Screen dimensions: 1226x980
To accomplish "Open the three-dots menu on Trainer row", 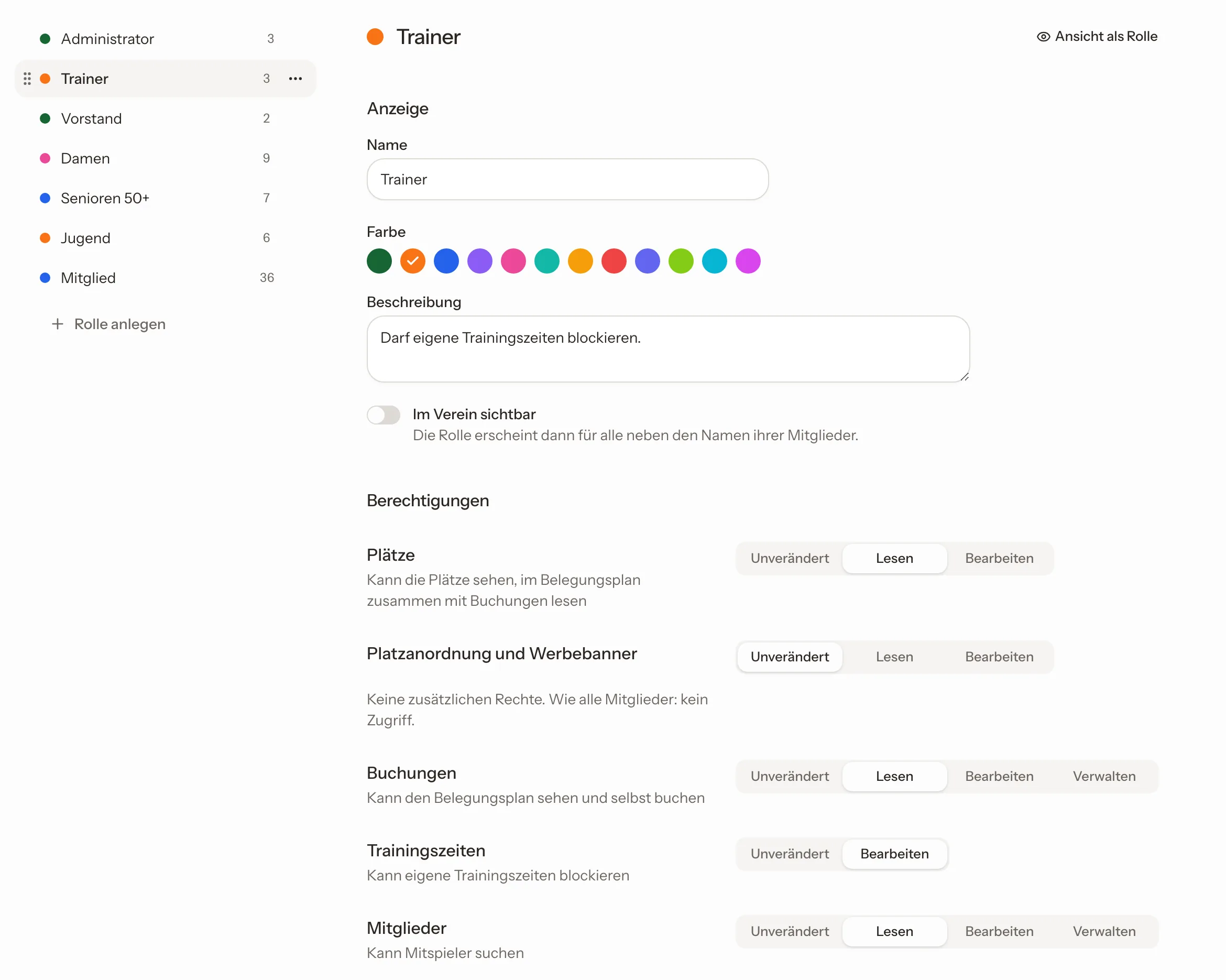I will click(x=295, y=79).
